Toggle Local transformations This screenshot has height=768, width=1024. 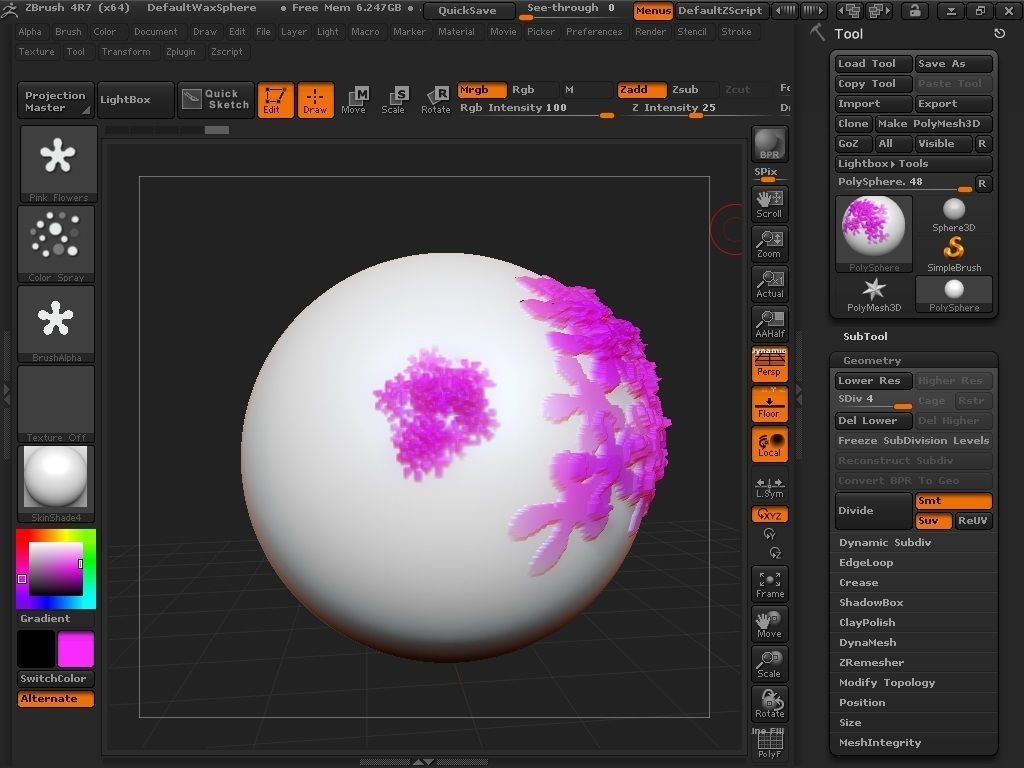point(769,444)
